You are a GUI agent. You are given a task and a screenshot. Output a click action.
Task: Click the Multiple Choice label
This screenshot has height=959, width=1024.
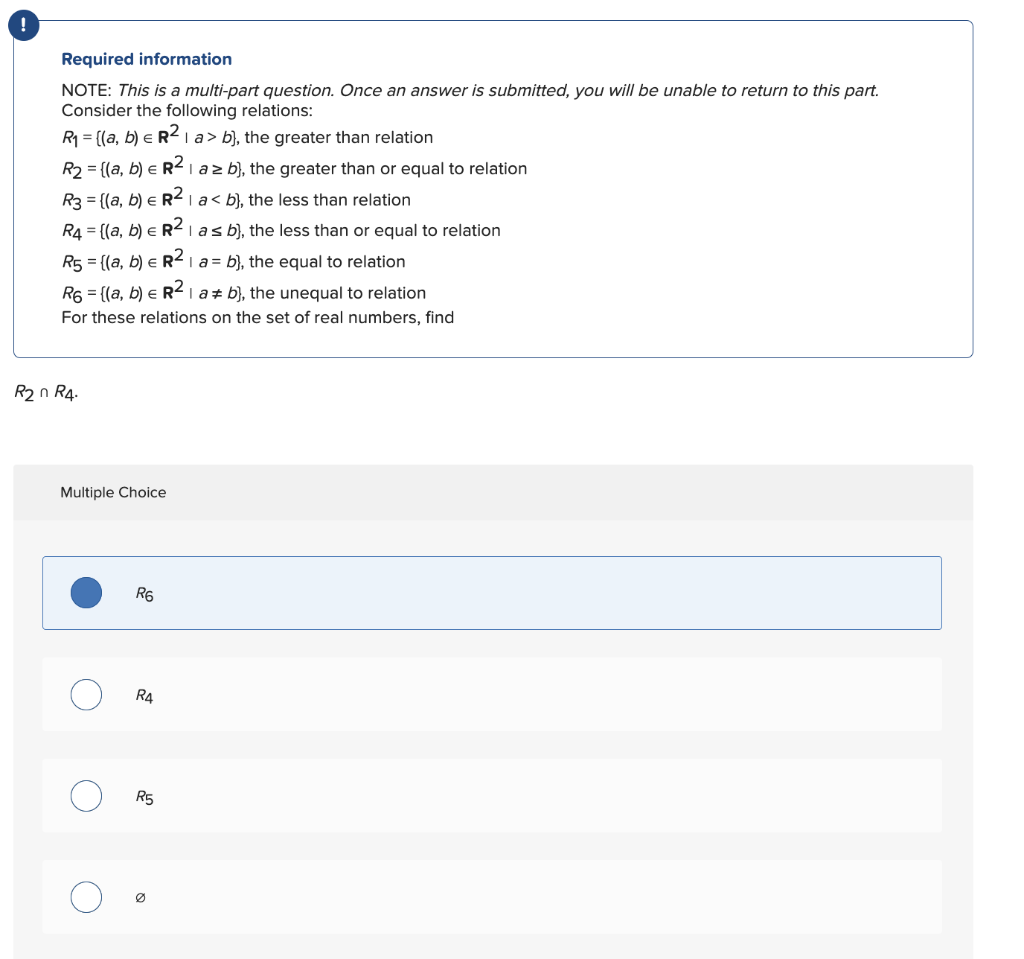(x=113, y=492)
